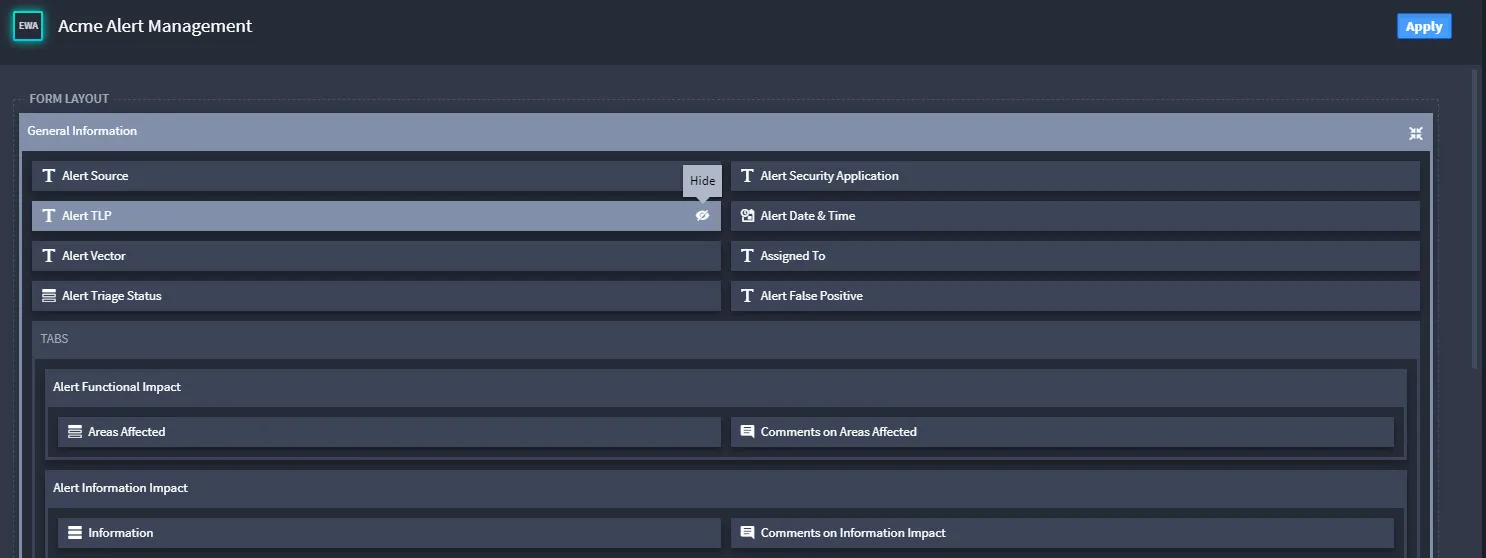Click the list icon of Information field

(74, 533)
